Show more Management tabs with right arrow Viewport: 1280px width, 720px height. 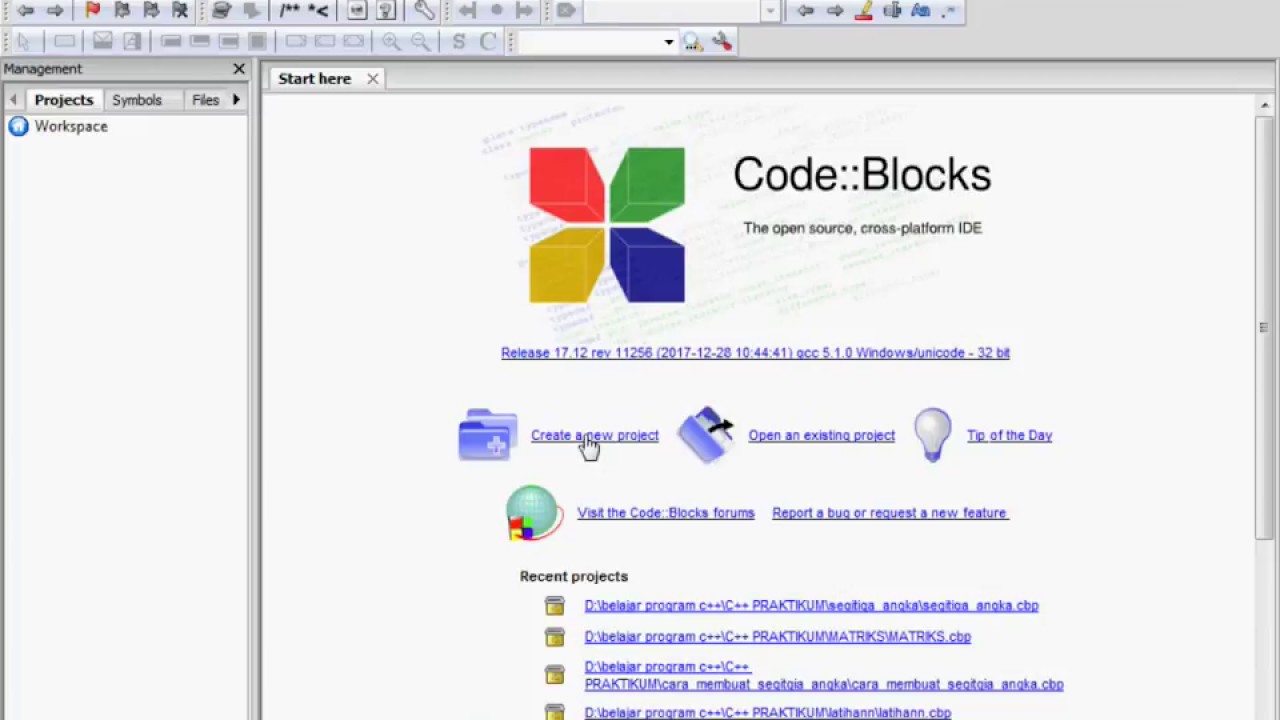(236, 100)
